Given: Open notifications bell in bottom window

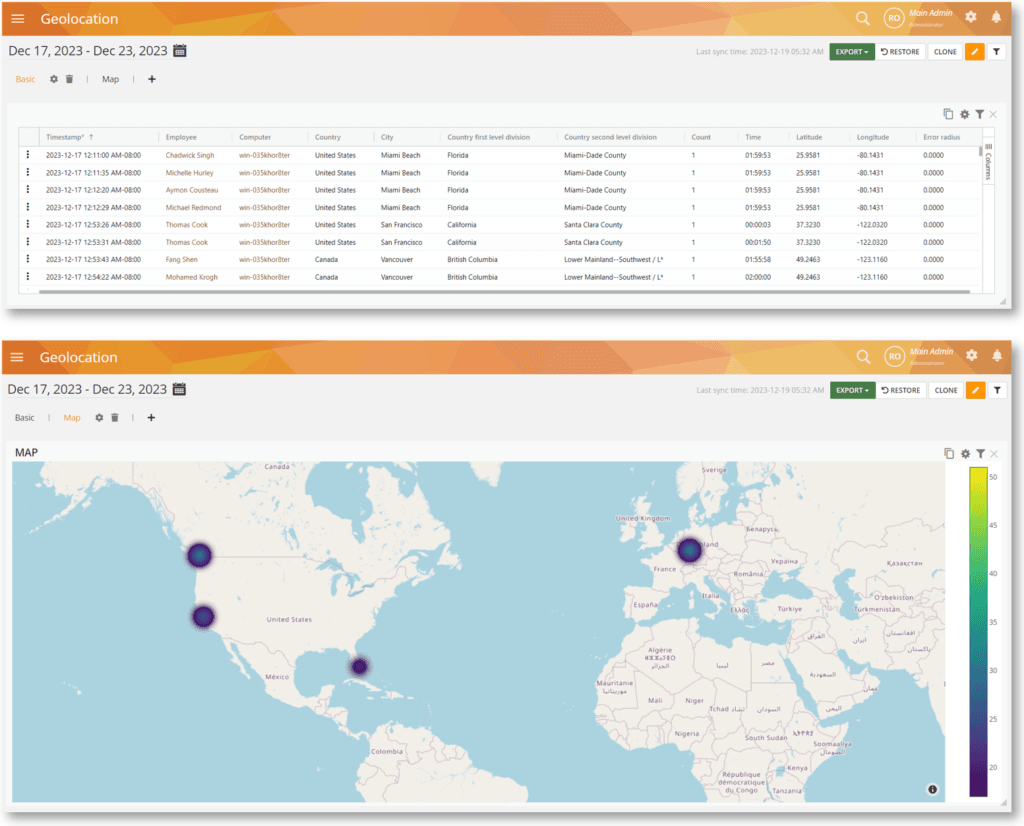Looking at the screenshot, I should (997, 355).
